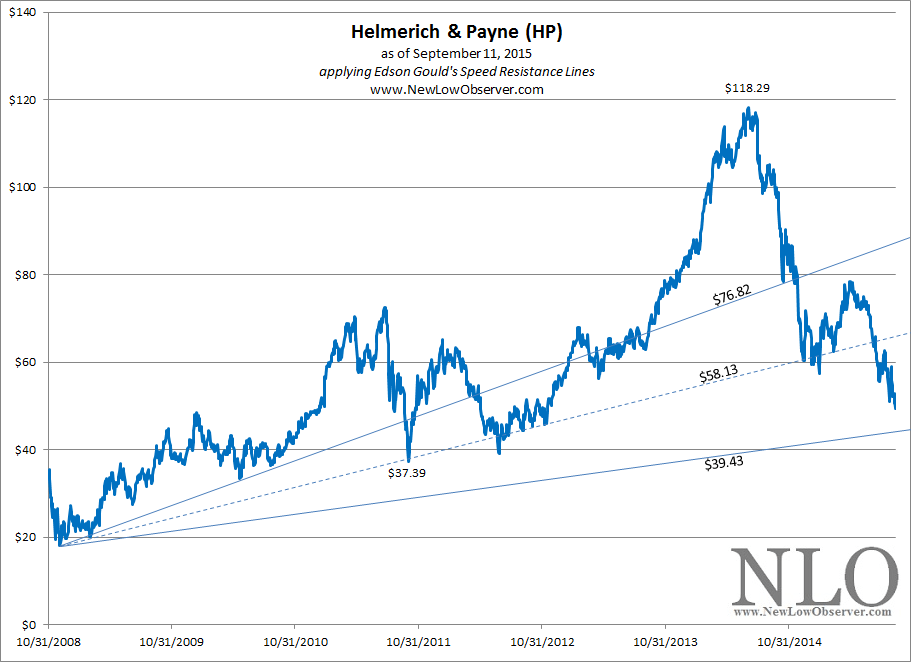Click the $40 y-axis label
This screenshot has width=911, height=662.
[x=26, y=450]
